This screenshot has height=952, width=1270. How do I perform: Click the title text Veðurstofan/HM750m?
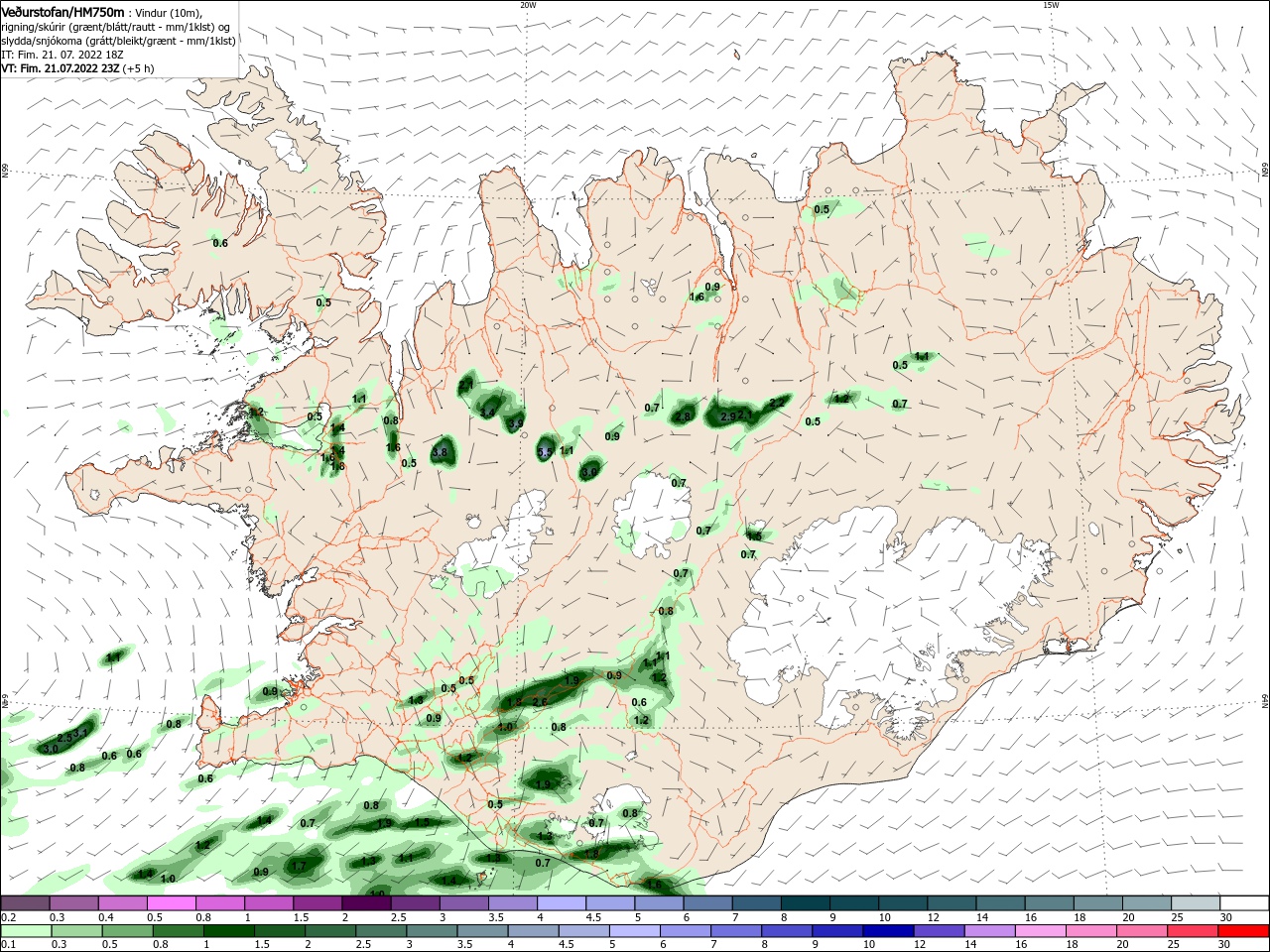(63, 12)
